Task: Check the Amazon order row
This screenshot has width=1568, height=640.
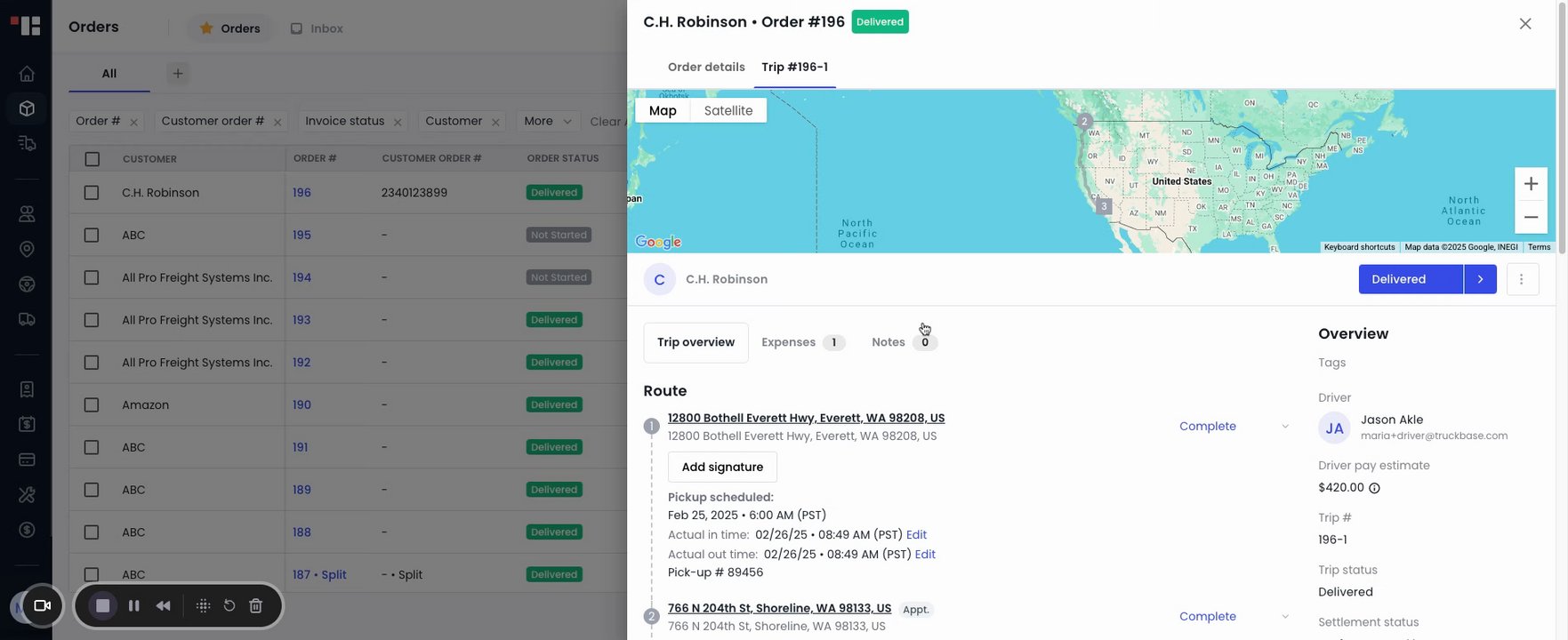Action: [x=92, y=405]
